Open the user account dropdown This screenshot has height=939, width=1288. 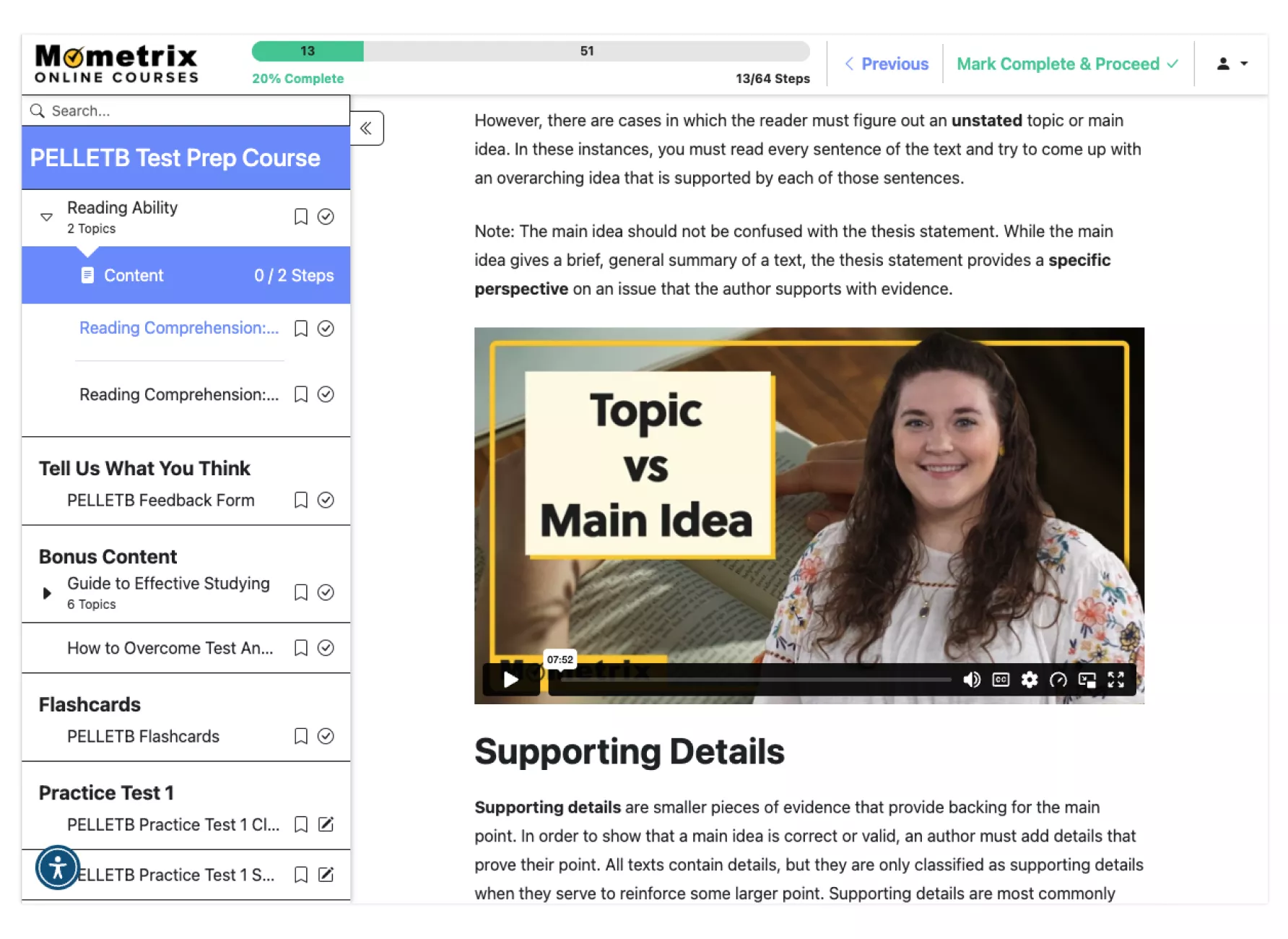[x=1232, y=64]
